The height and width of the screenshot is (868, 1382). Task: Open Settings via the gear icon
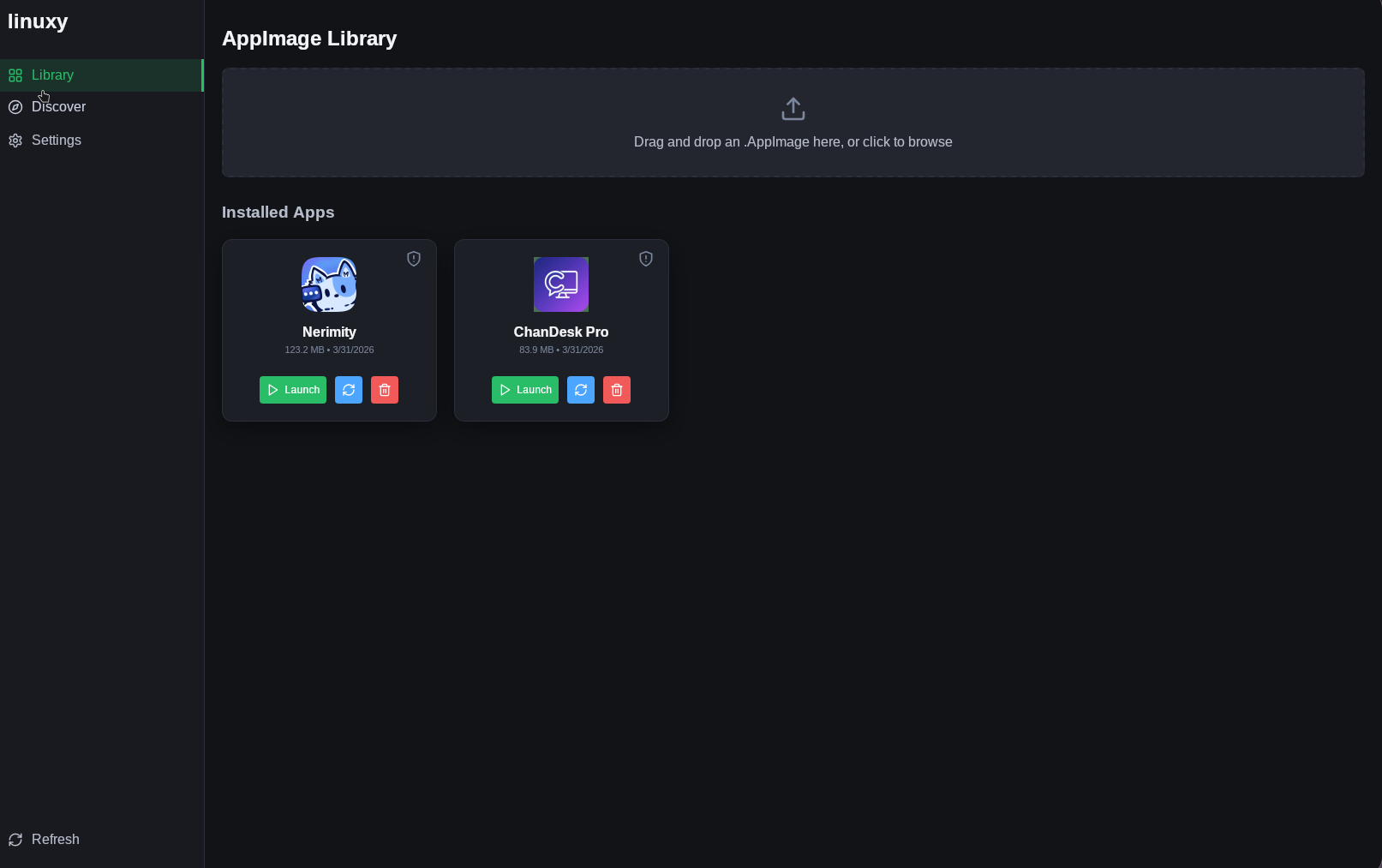(x=15, y=140)
